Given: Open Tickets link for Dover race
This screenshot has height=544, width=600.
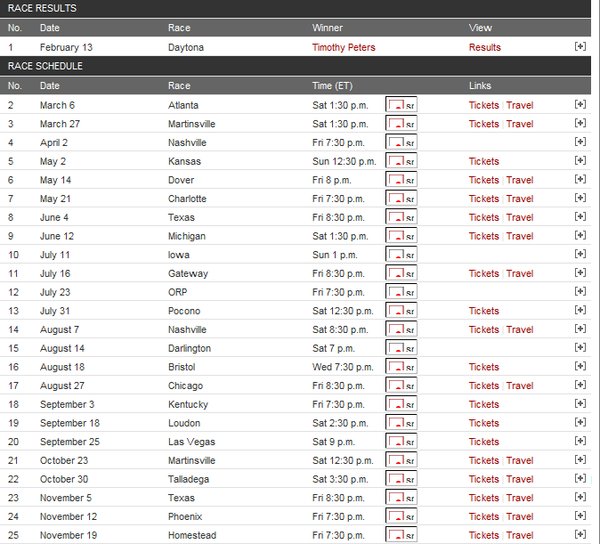Looking at the screenshot, I should tap(484, 180).
